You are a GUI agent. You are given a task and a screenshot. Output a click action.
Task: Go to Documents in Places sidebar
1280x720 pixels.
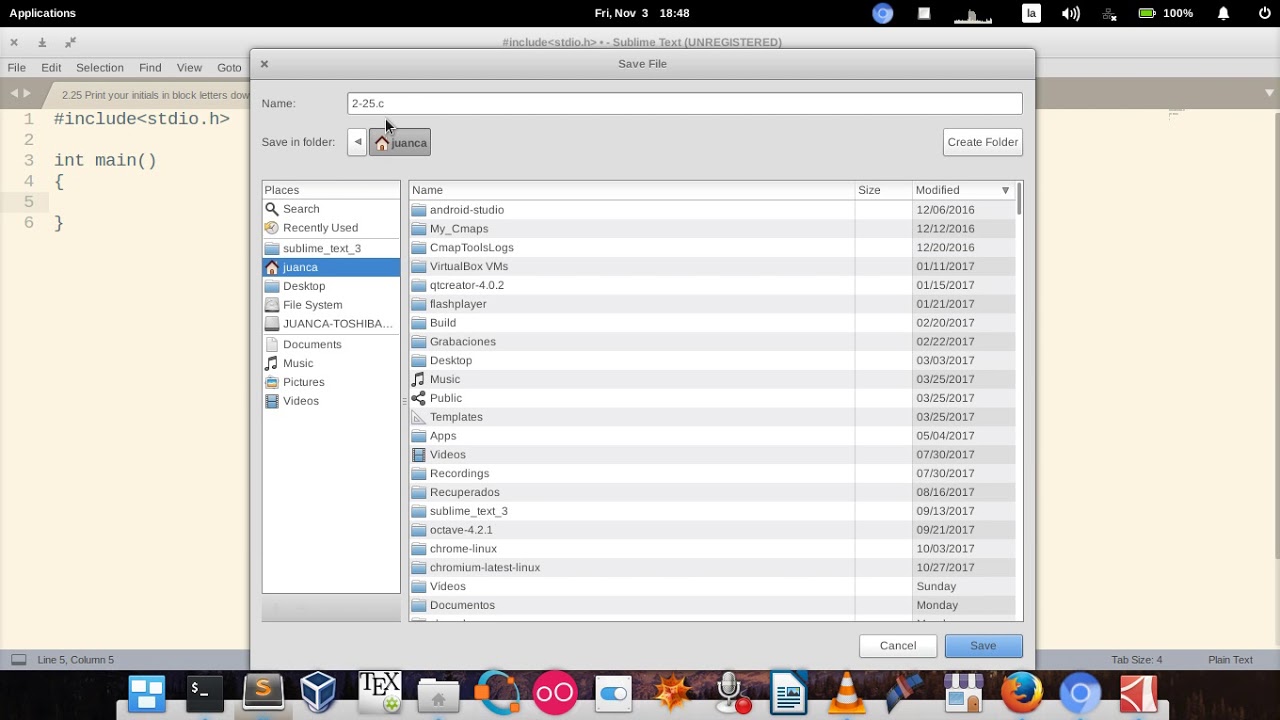(331, 344)
